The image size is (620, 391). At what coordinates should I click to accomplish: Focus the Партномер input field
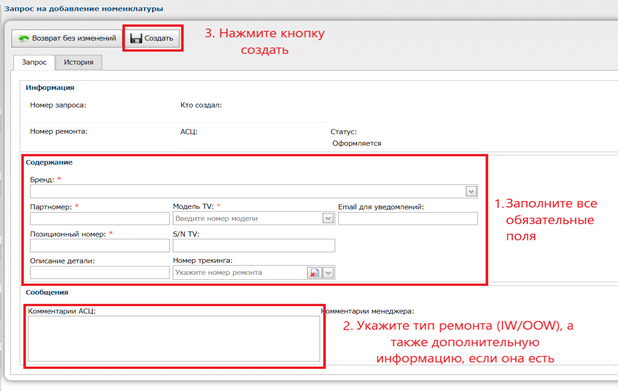pyautogui.click(x=100, y=219)
